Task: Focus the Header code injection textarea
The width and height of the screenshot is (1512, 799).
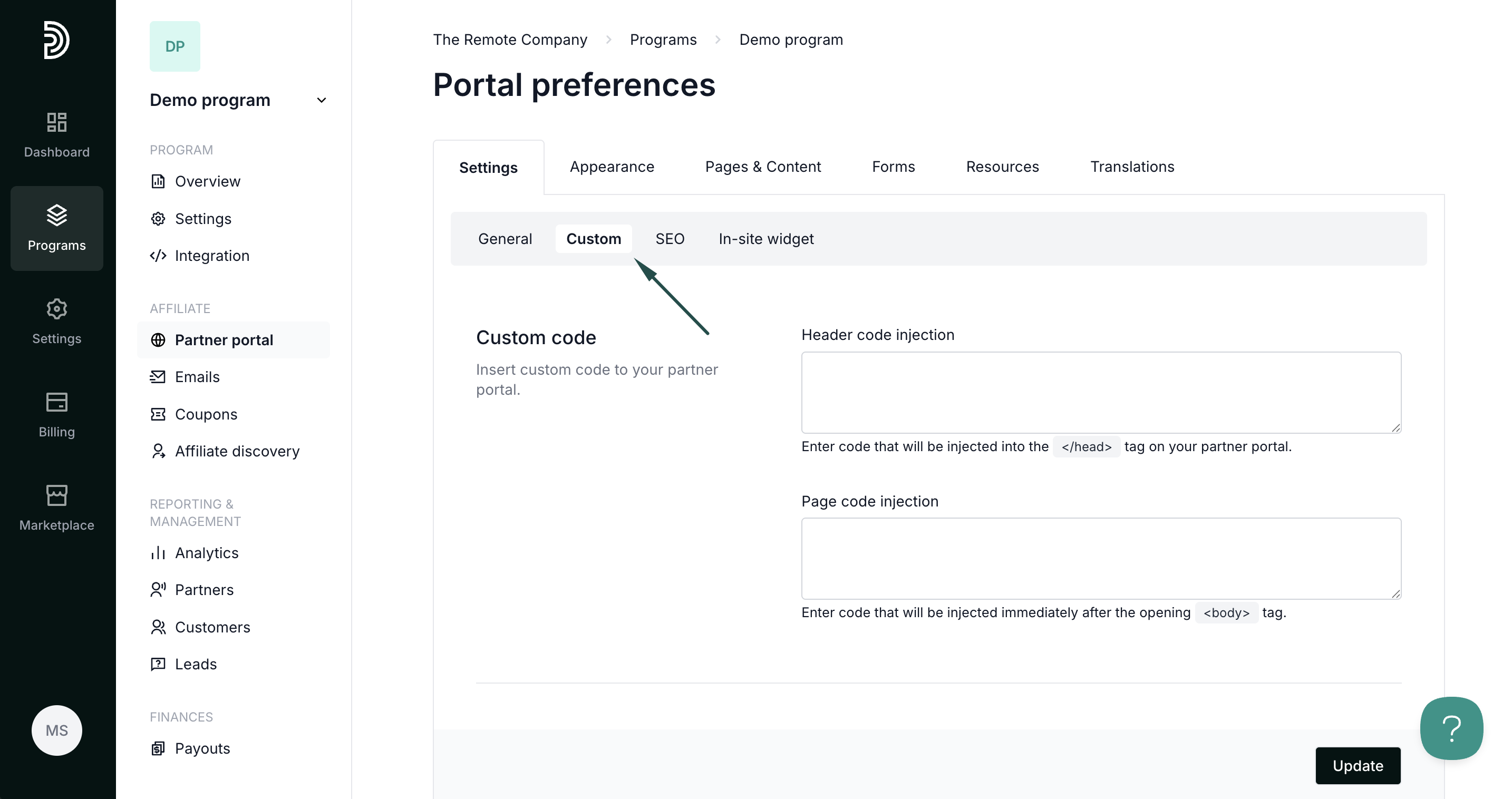Action: [1101, 393]
